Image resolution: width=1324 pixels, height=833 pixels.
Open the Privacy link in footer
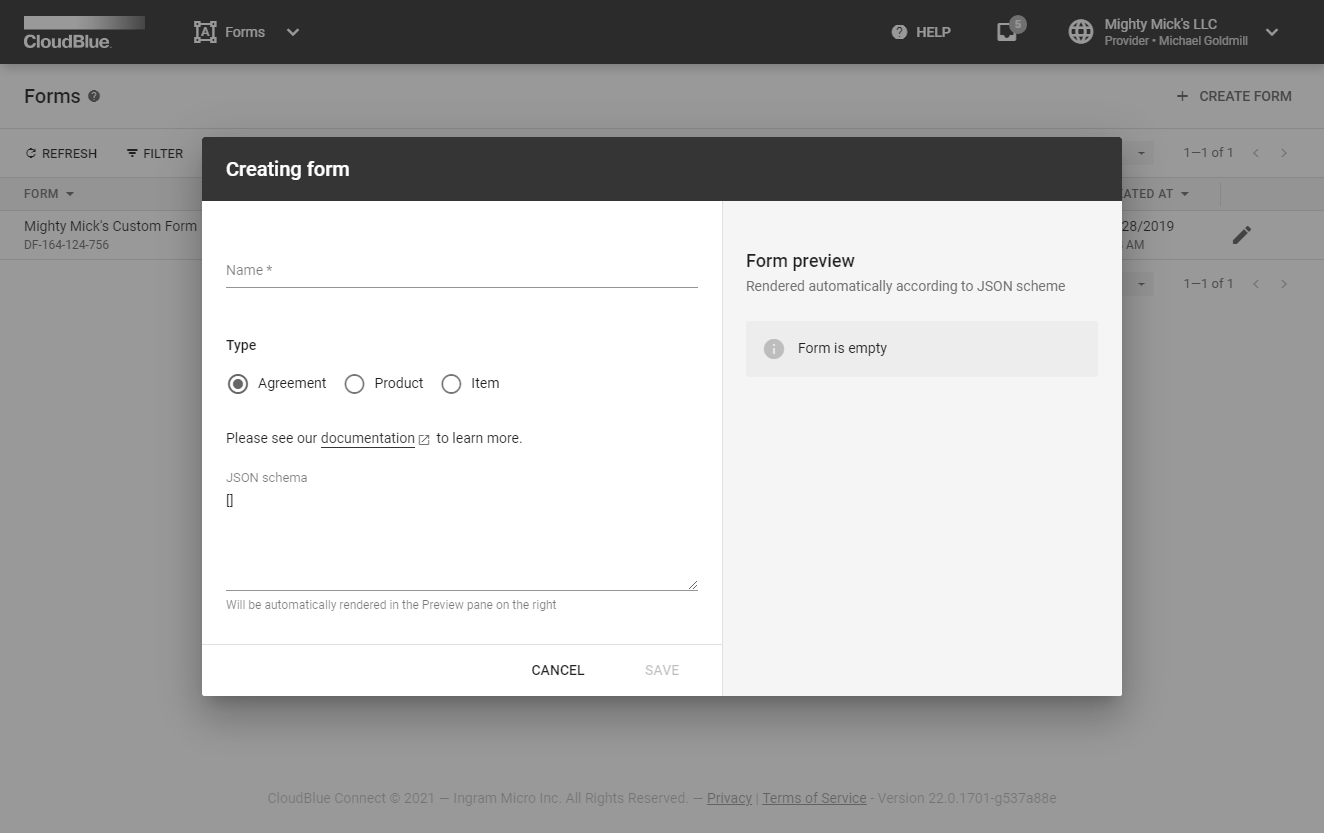click(x=729, y=798)
